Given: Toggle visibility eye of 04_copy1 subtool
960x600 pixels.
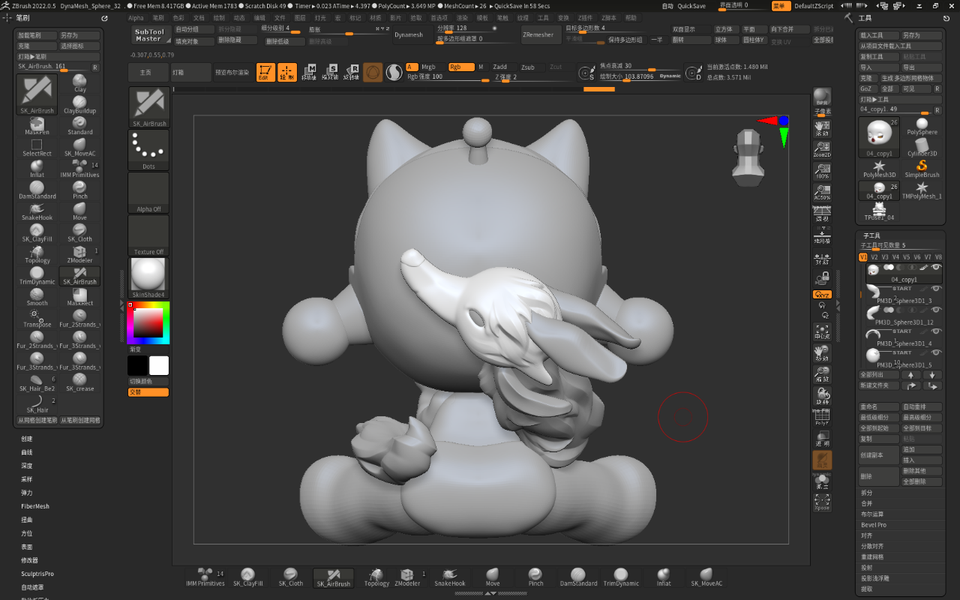Looking at the screenshot, I should pos(936,268).
